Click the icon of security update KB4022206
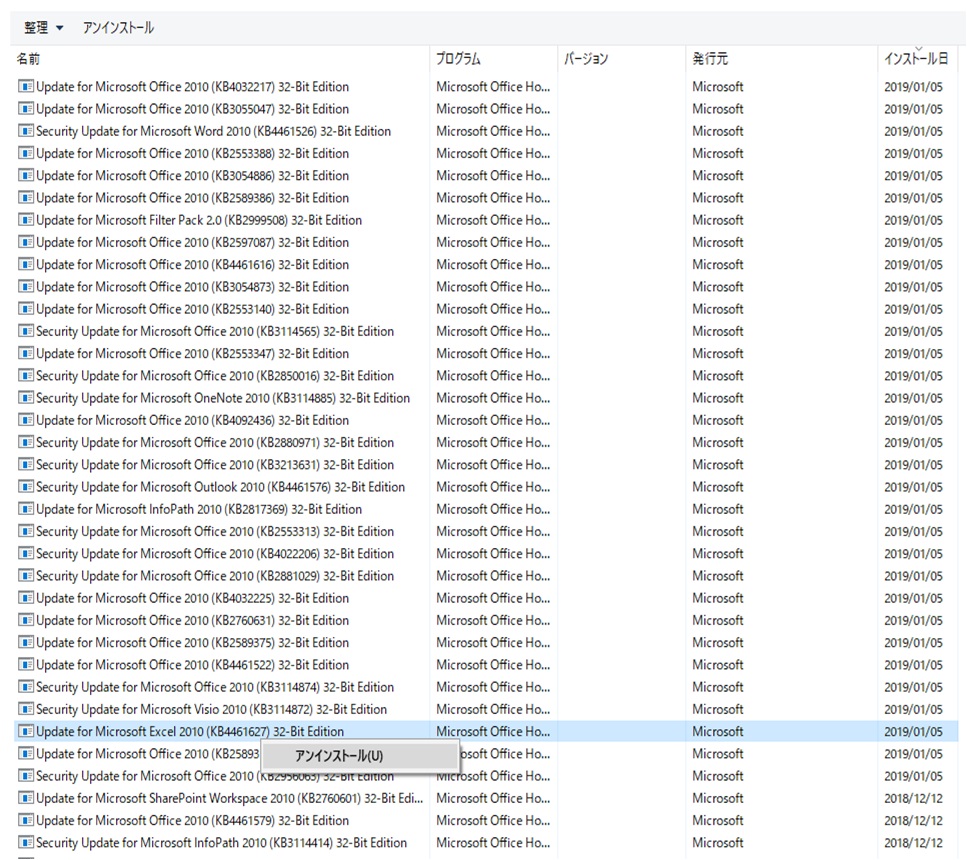Image resolution: width=967 pixels, height=860 pixels. (x=26, y=553)
